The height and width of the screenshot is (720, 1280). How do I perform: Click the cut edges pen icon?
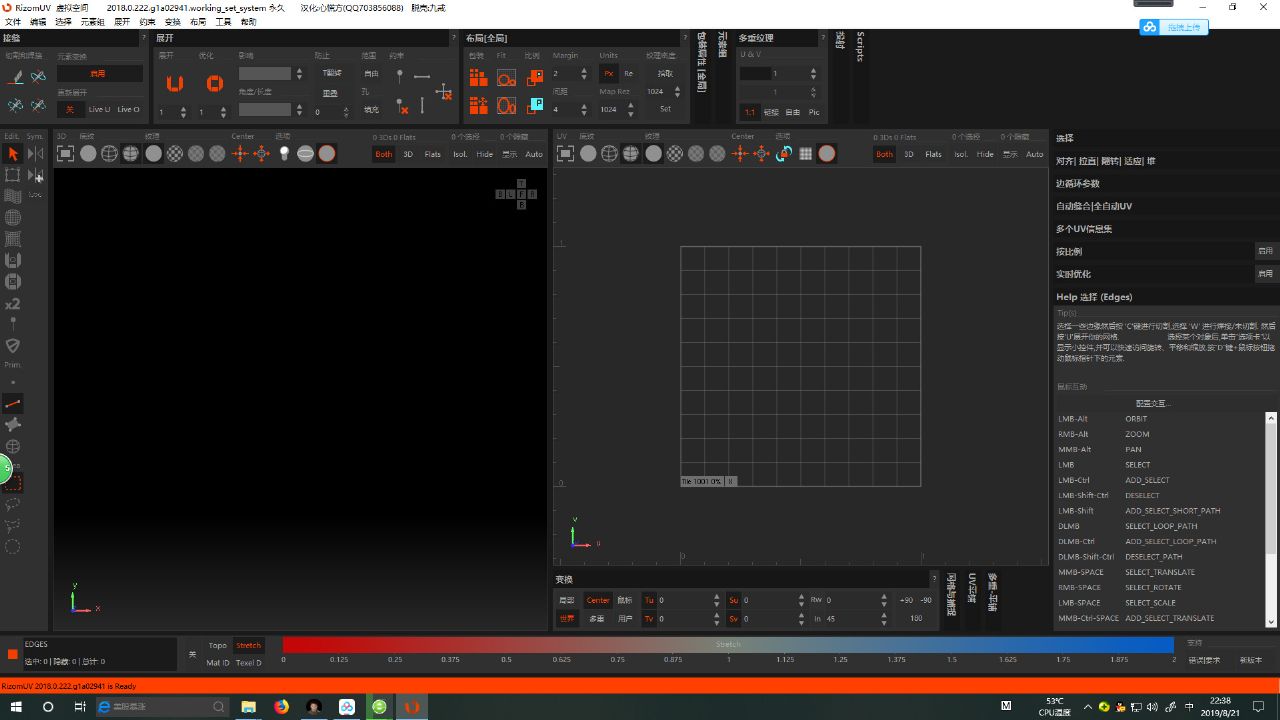click(16, 76)
